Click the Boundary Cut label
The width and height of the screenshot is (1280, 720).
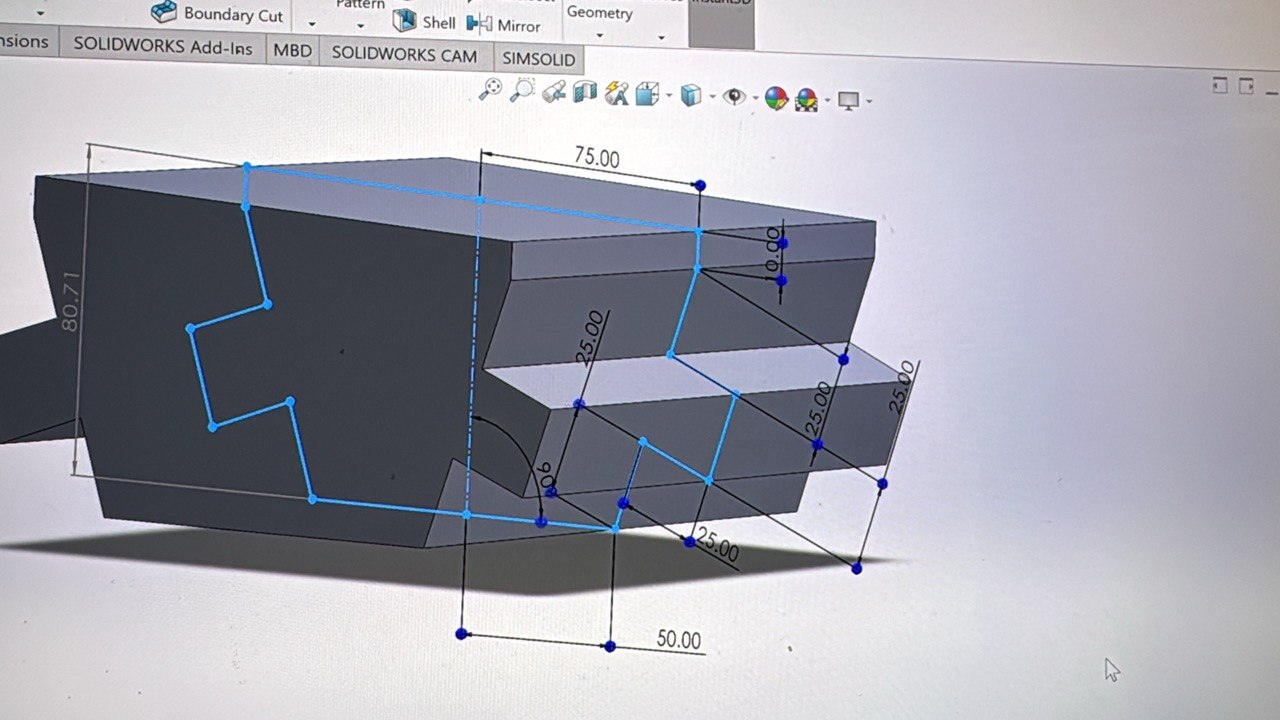233,15
